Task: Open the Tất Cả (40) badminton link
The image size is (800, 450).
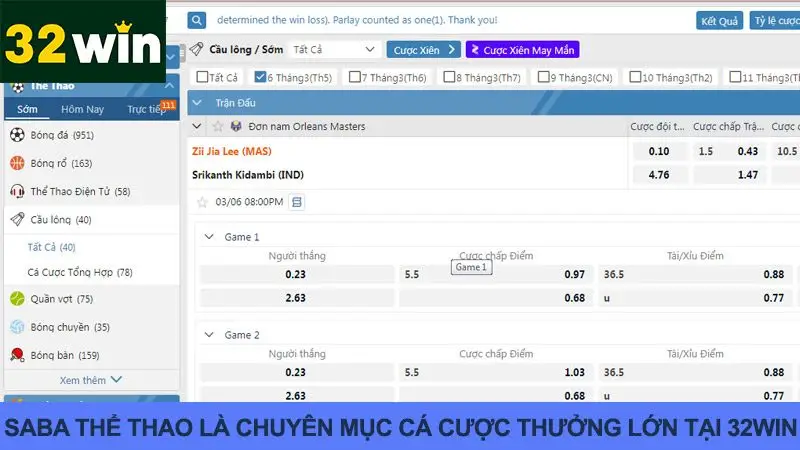Action: point(52,247)
